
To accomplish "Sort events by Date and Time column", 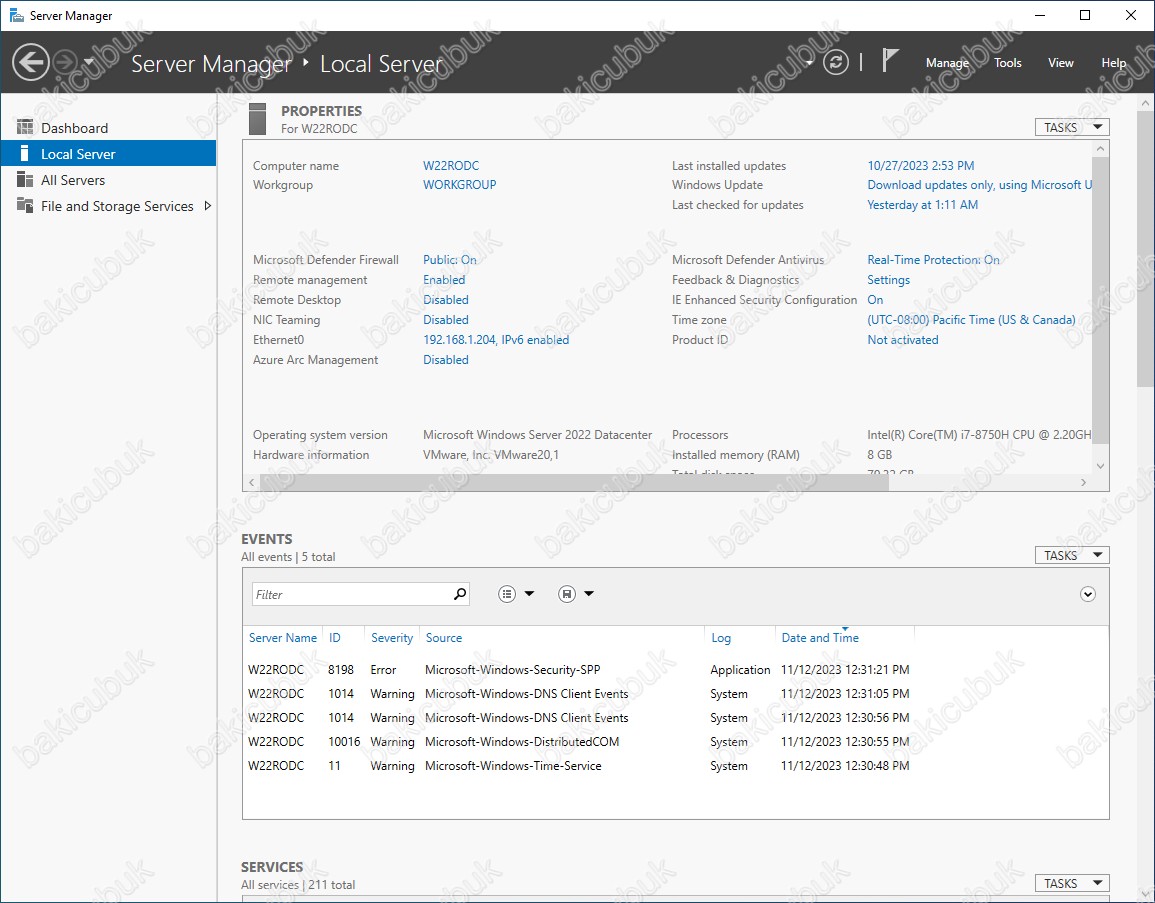I will [820, 638].
